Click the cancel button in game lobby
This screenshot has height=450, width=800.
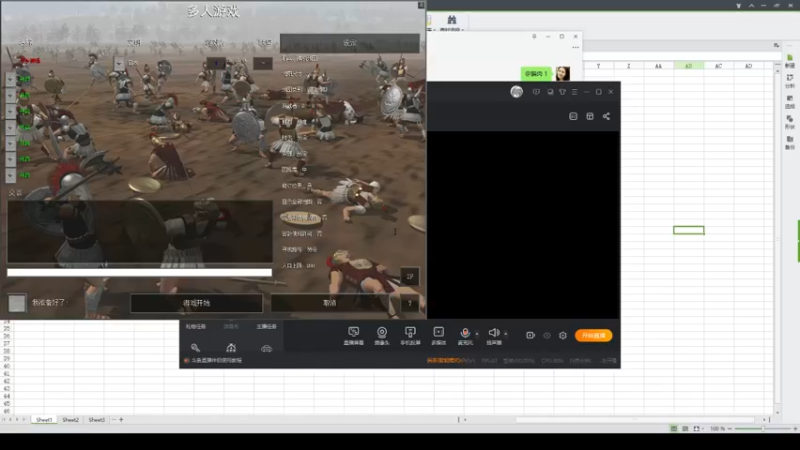tap(330, 303)
